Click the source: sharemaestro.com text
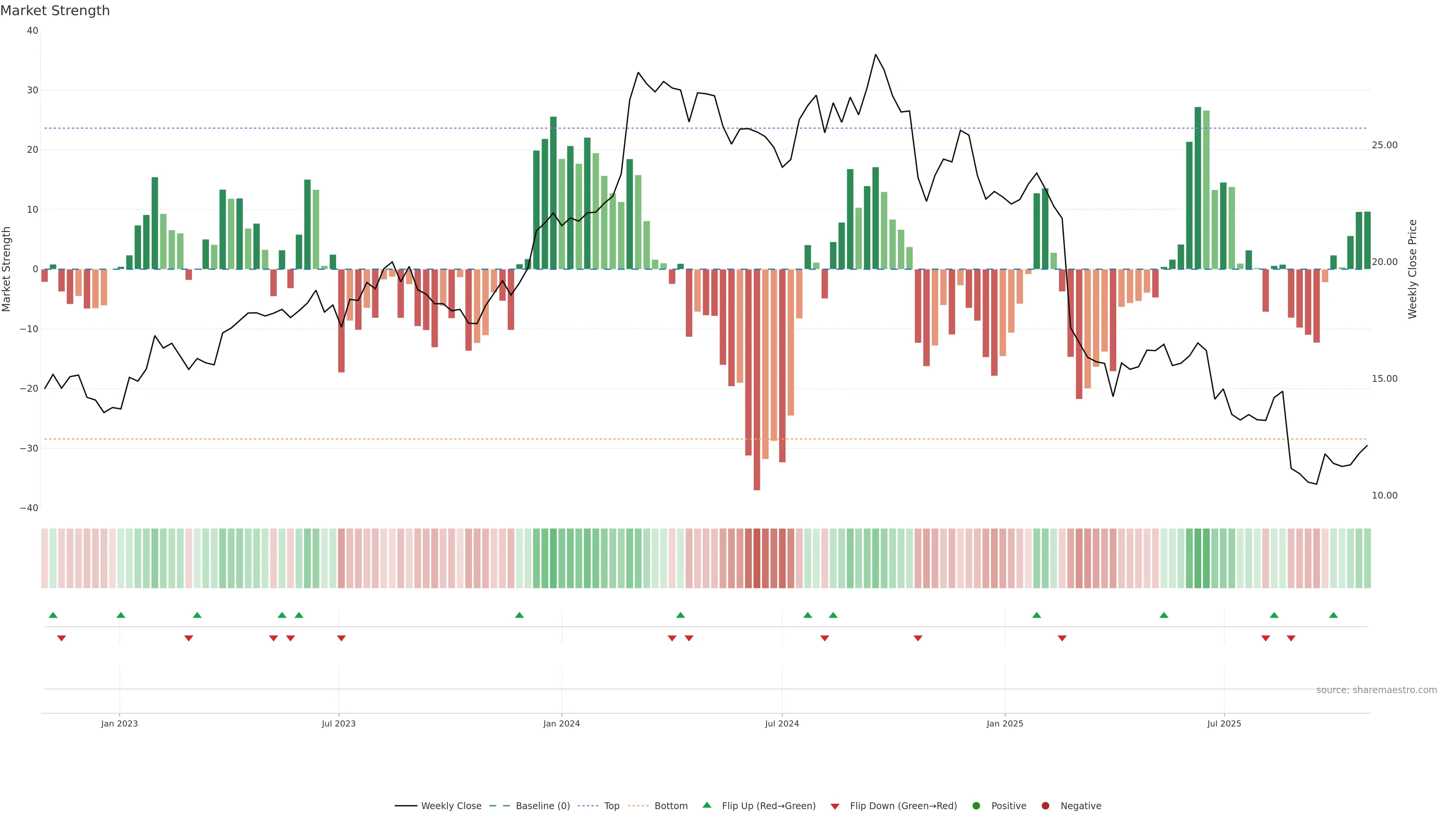This screenshot has height=819, width=1456. tap(1376, 690)
